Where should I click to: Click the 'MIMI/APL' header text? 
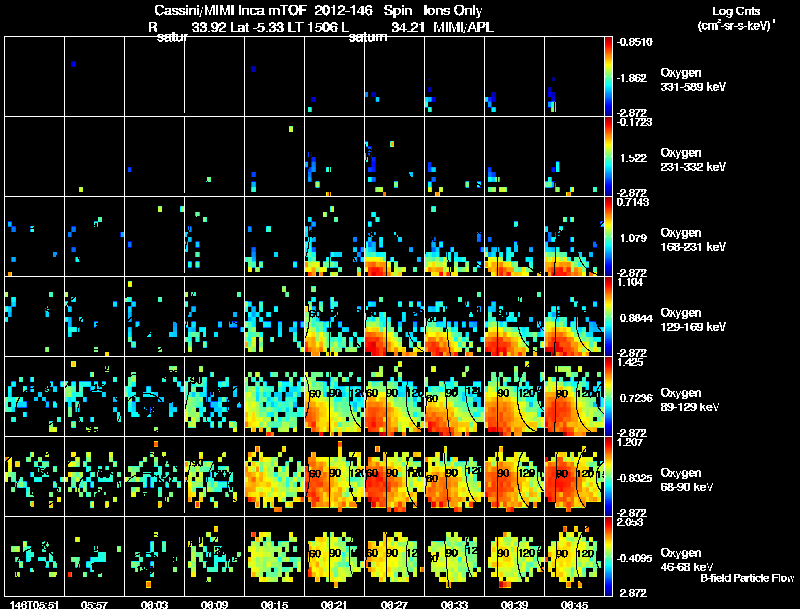click(463, 27)
